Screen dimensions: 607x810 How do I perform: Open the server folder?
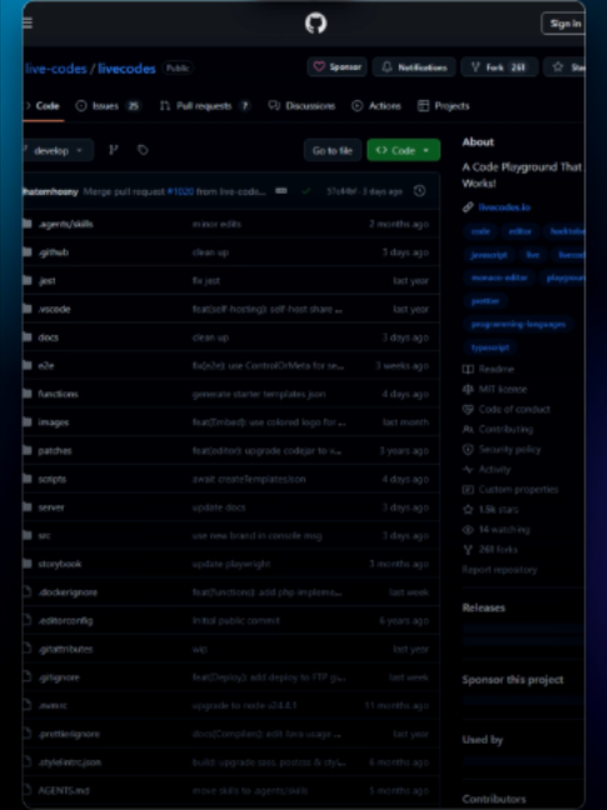click(x=51, y=507)
